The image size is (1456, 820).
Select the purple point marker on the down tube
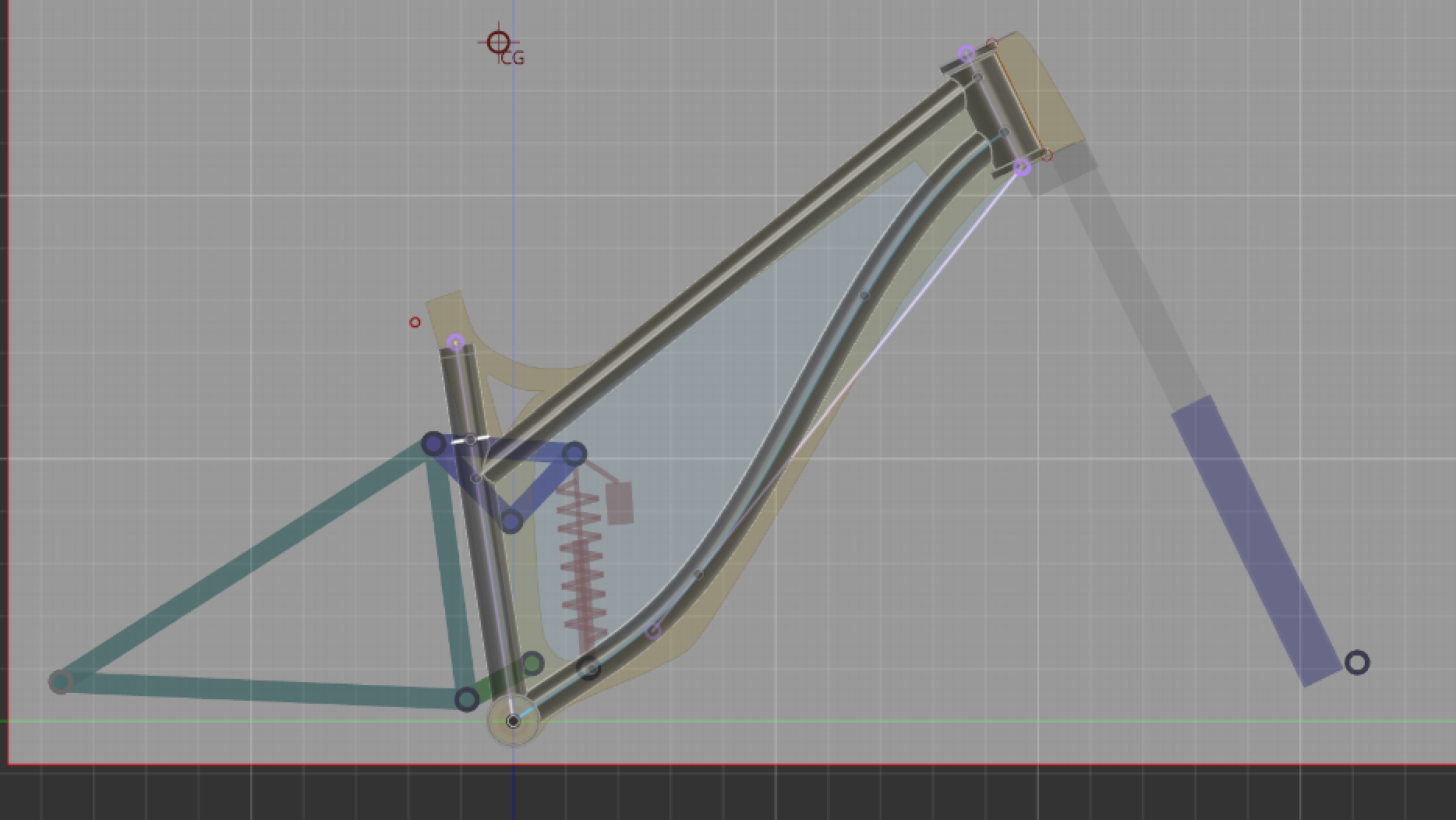pos(653,632)
